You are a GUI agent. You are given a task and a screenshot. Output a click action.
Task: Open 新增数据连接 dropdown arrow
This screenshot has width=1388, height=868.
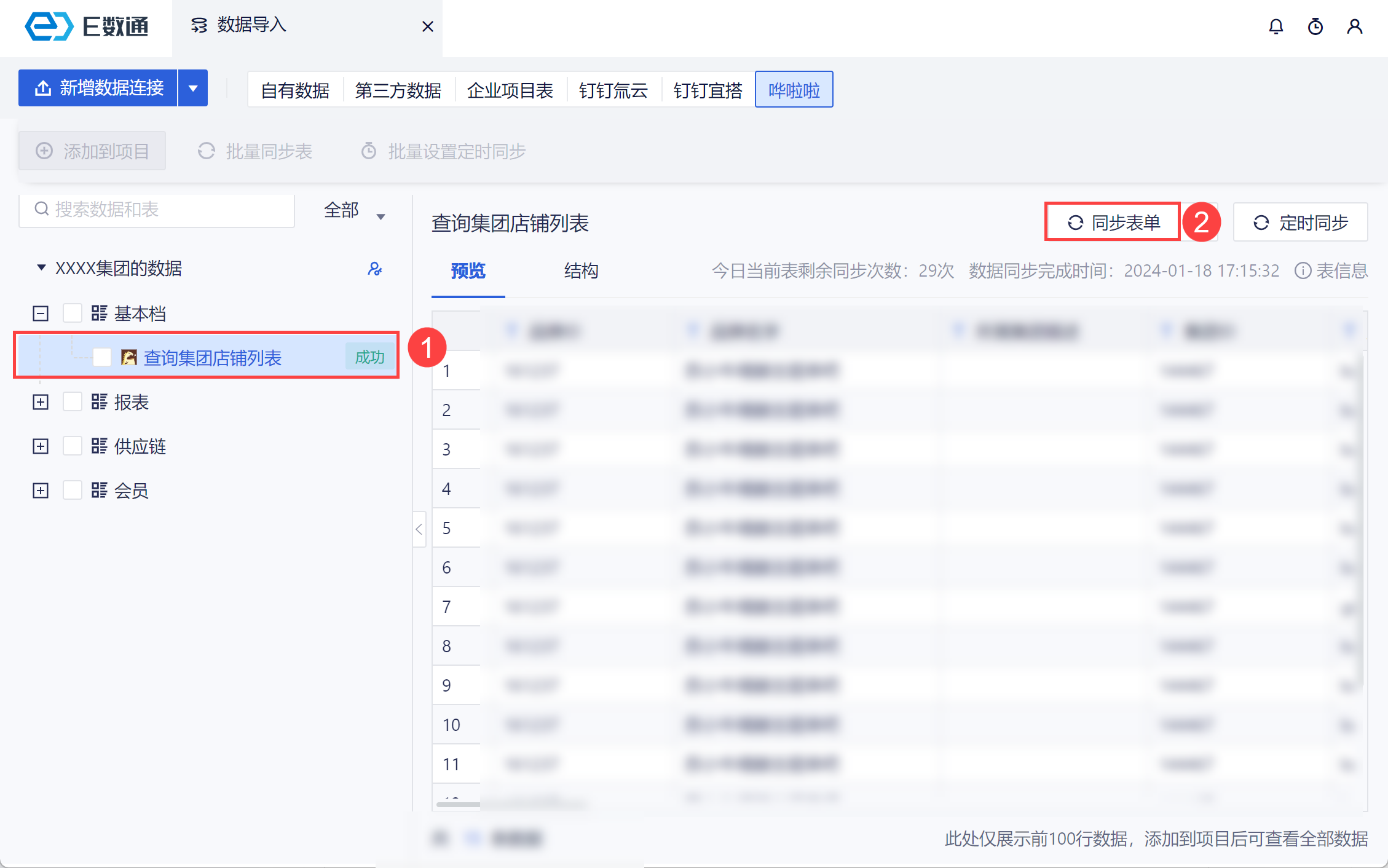[193, 88]
